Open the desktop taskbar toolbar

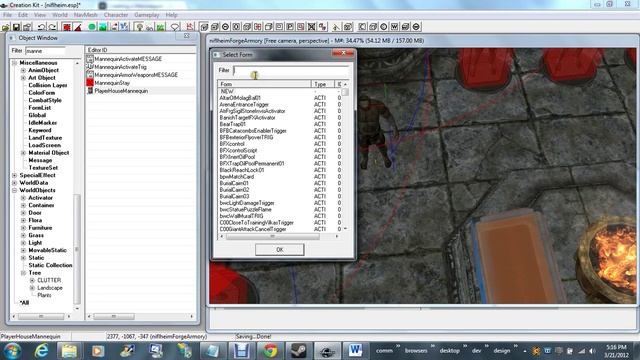tap(449, 351)
